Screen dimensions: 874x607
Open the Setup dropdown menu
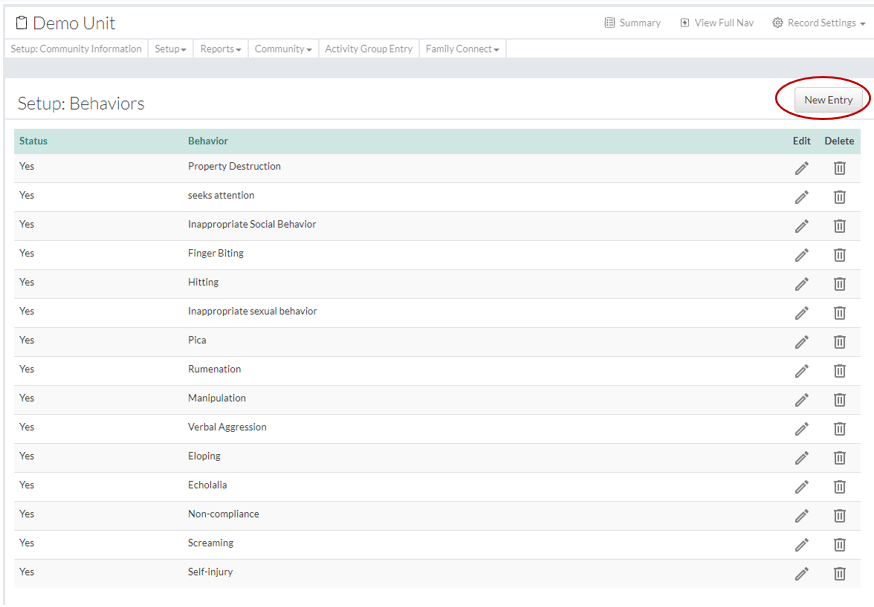point(170,49)
